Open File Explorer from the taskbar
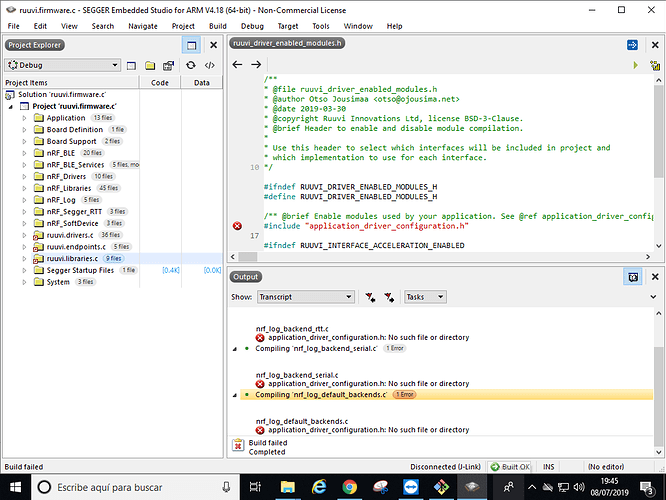Image resolution: width=666 pixels, height=500 pixels. tap(288, 487)
